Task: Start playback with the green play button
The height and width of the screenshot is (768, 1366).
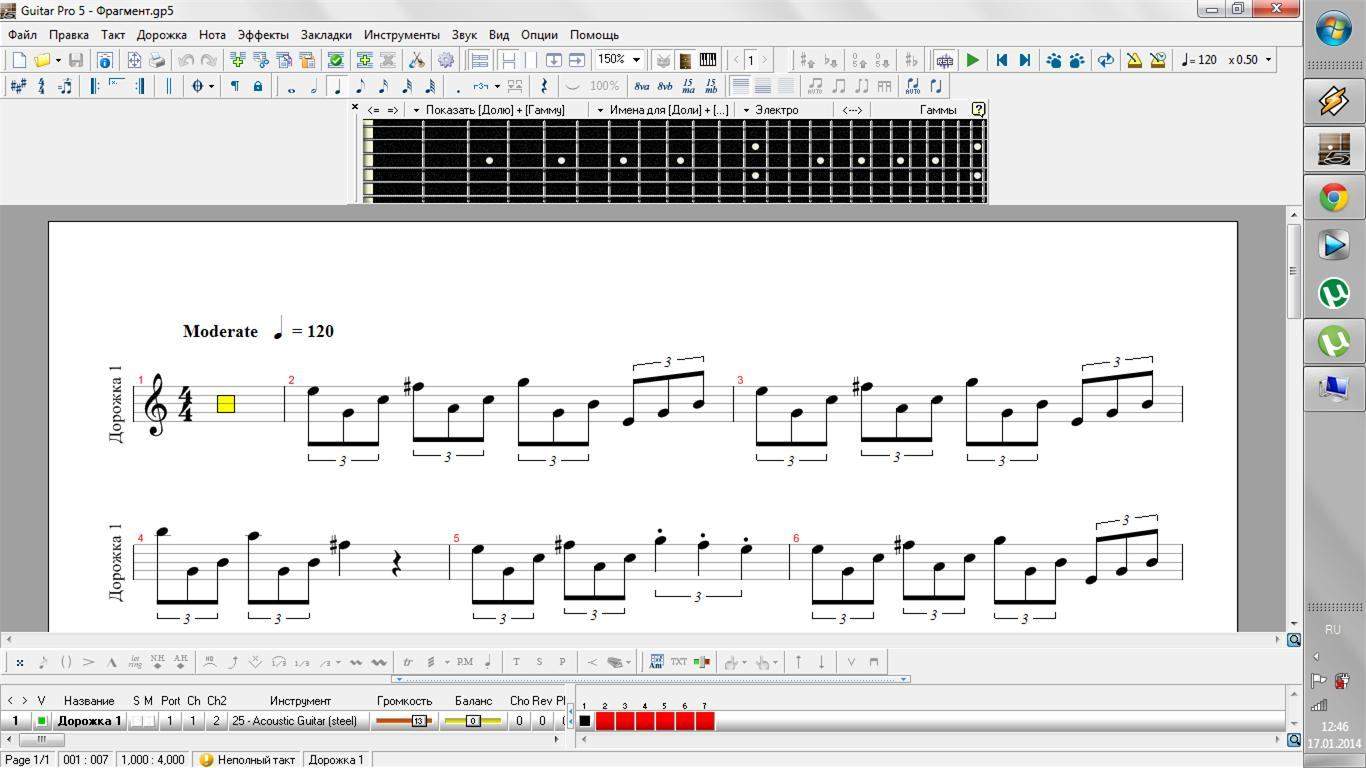Action: 972,60
